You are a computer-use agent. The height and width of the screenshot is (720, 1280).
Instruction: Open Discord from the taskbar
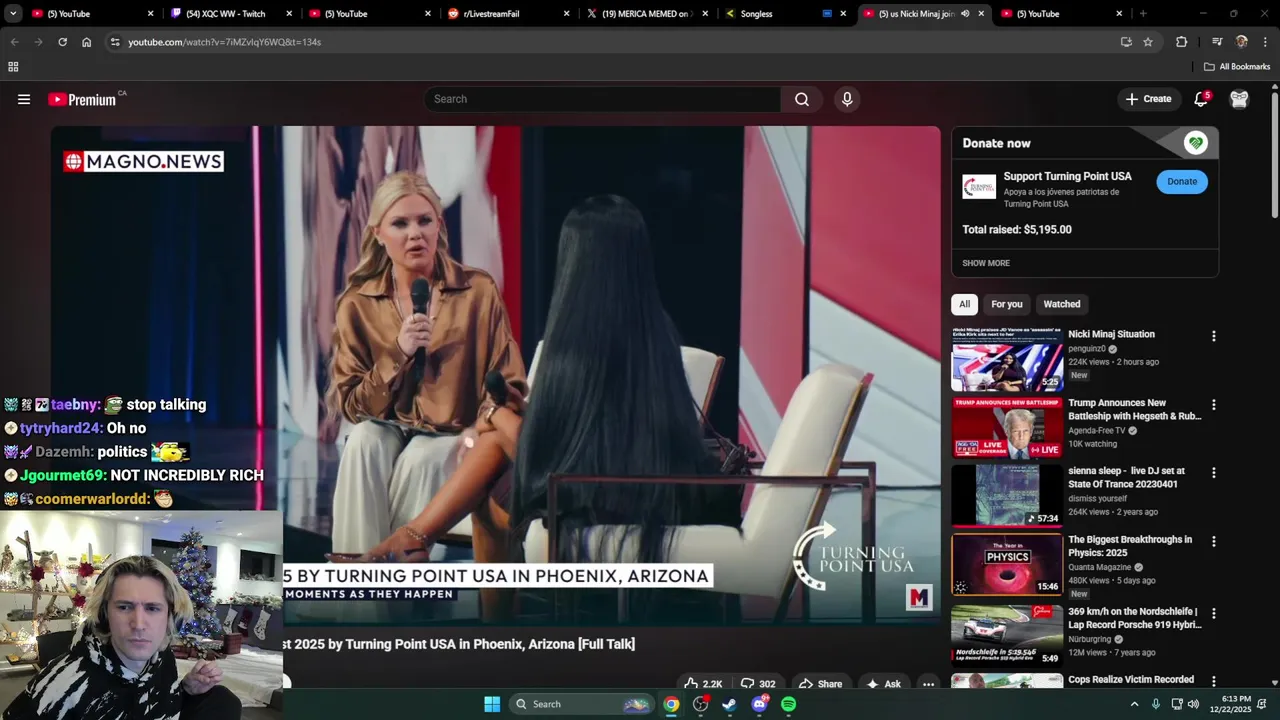click(759, 704)
